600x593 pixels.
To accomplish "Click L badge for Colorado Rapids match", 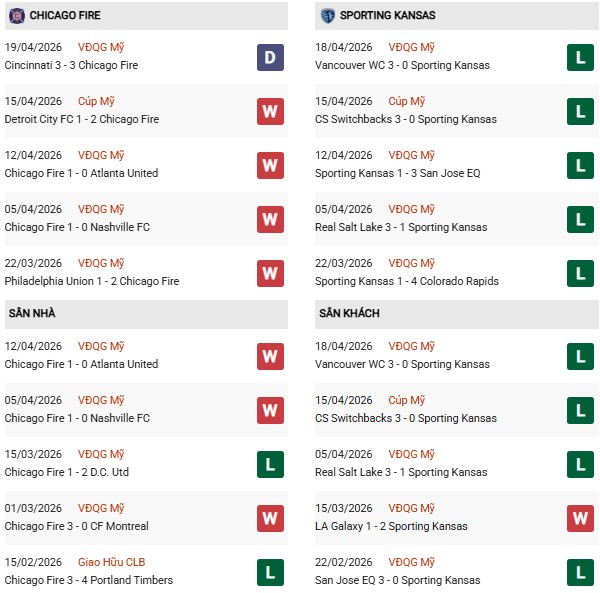I will [580, 273].
